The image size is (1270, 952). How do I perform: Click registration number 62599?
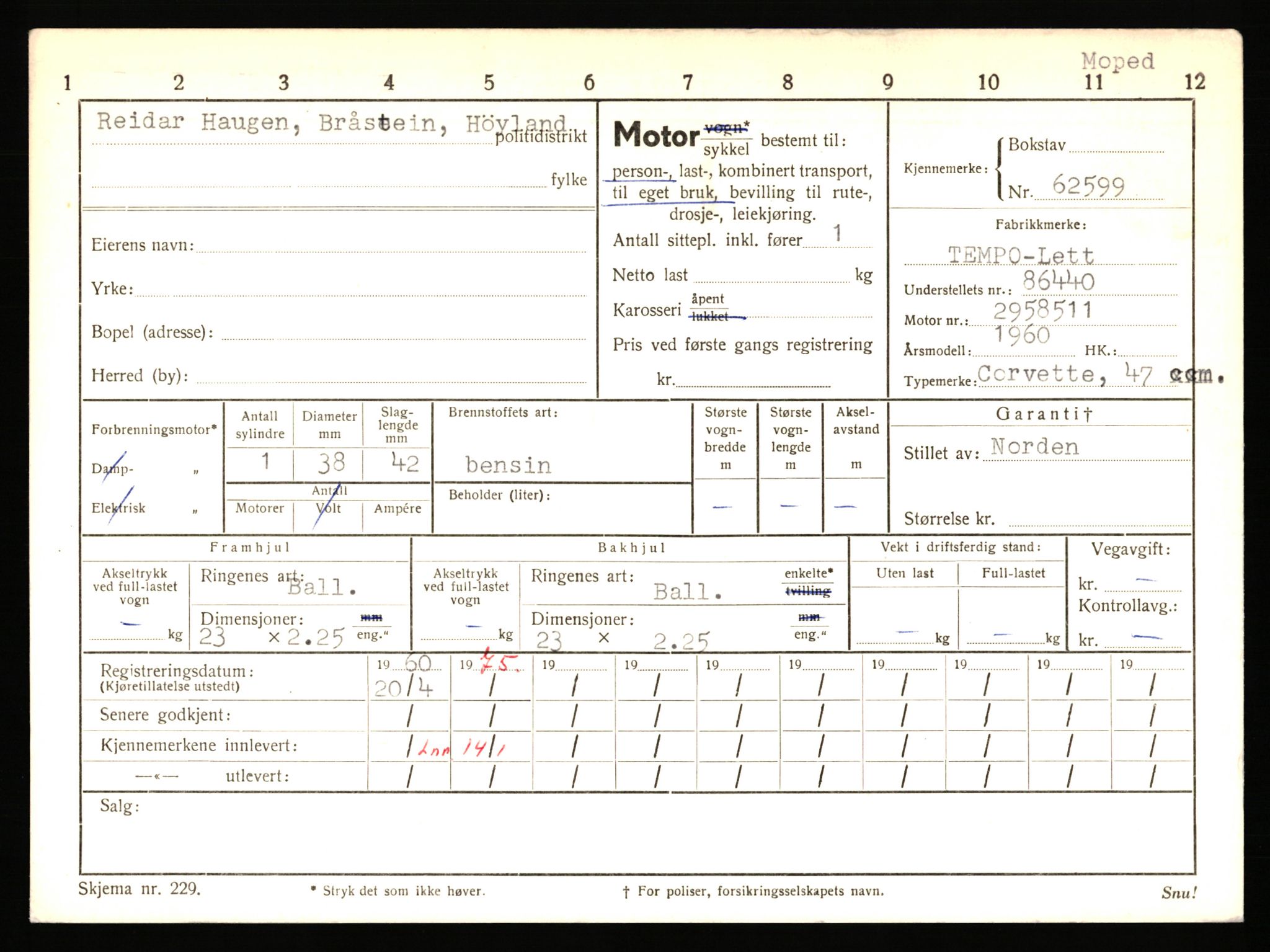pos(1088,185)
